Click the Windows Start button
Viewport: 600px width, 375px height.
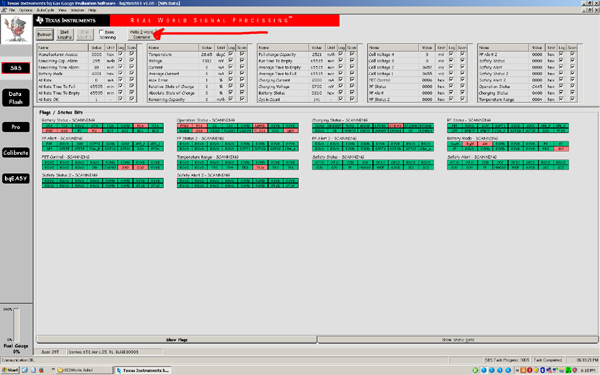tap(10, 370)
